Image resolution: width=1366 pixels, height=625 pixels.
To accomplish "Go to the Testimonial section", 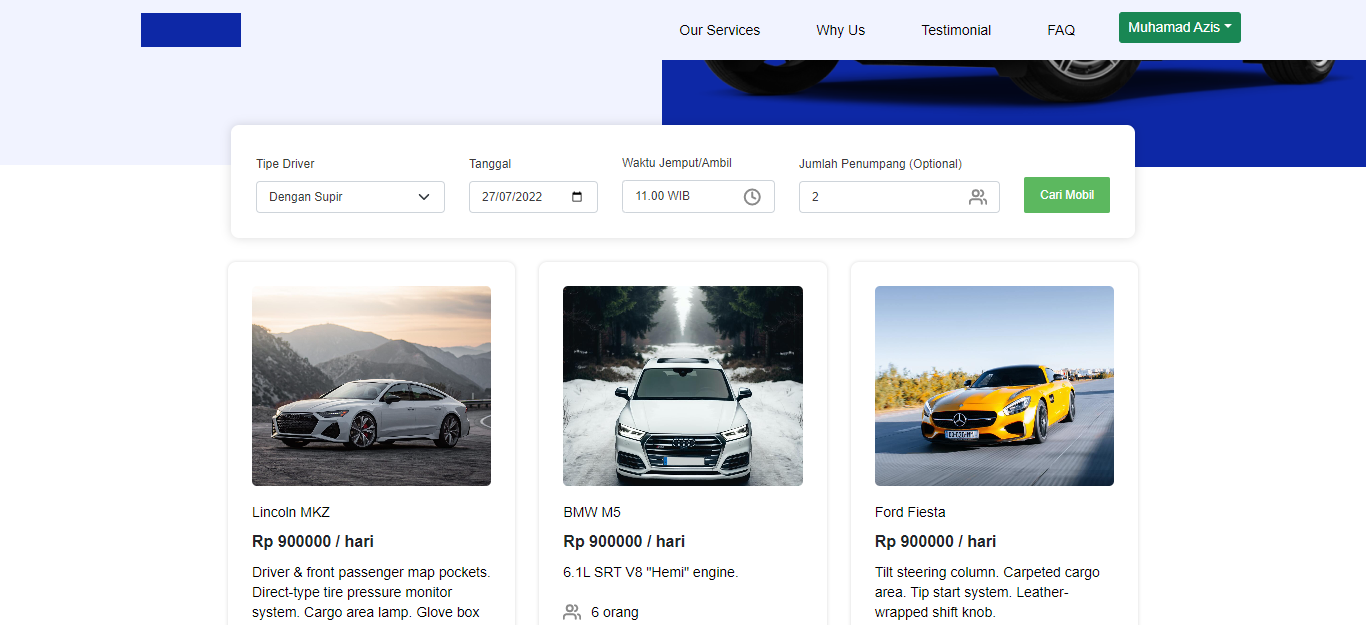I will (956, 30).
